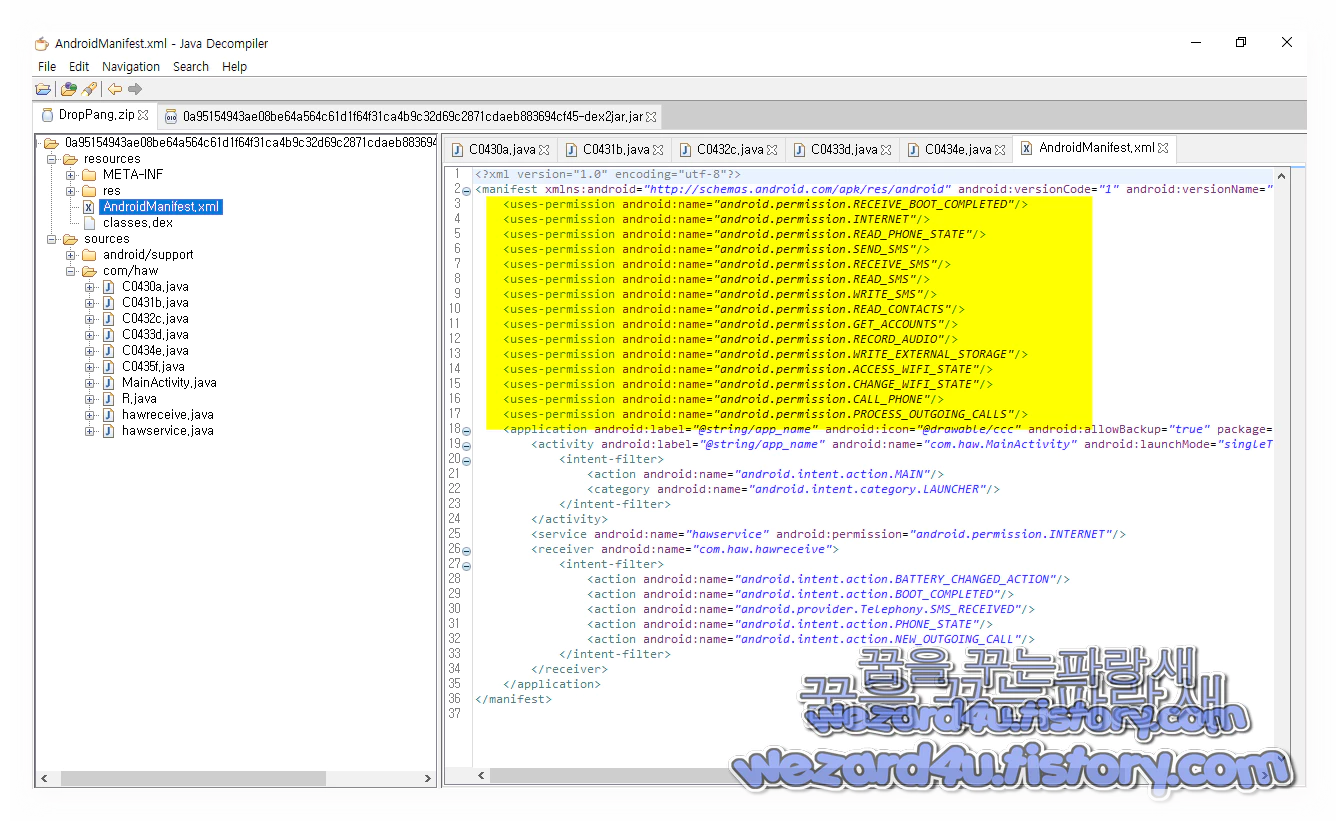Expand the res folder node

point(71,191)
